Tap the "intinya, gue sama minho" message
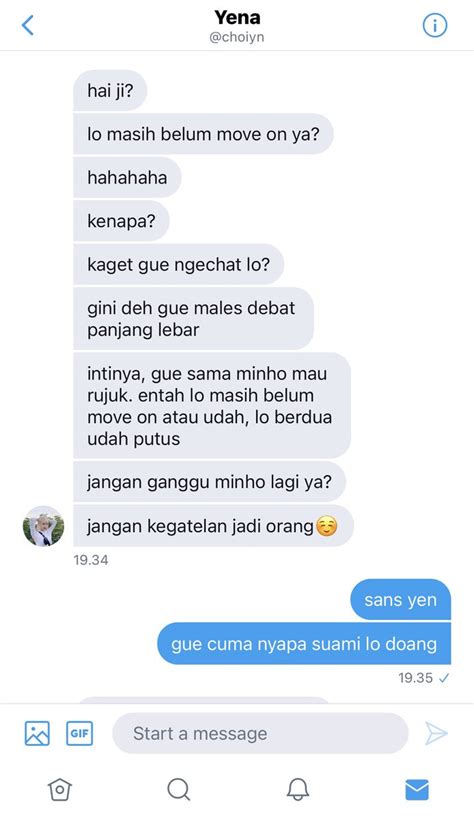The image size is (474, 819). pos(212,406)
